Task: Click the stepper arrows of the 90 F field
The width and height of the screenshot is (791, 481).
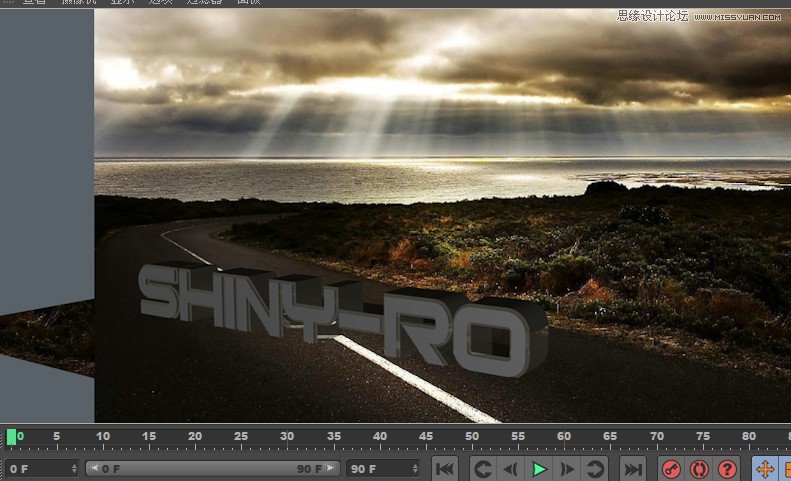Action: pyautogui.click(x=415, y=469)
